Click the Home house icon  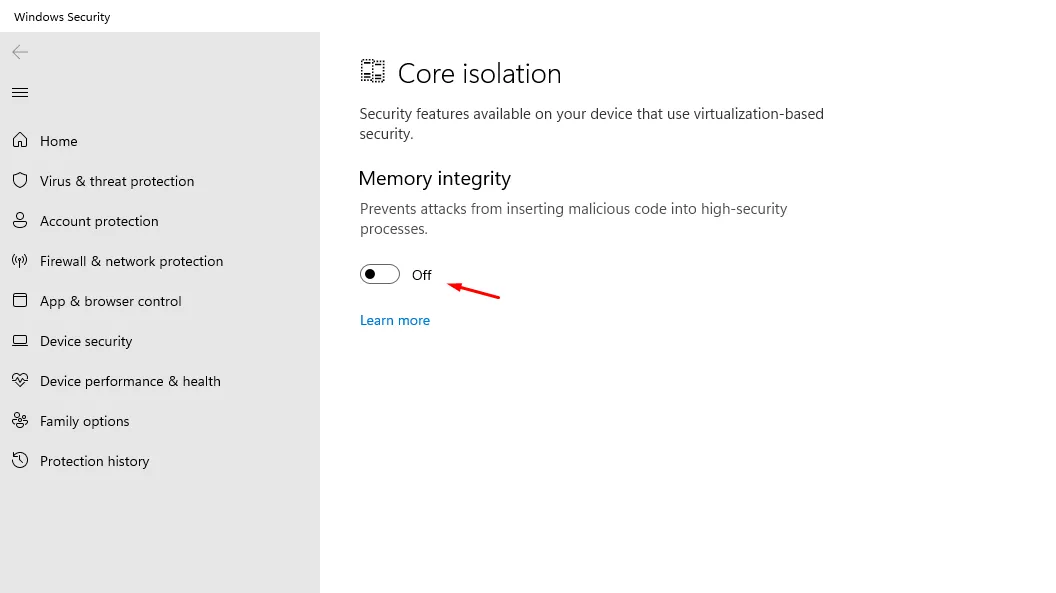(x=20, y=140)
